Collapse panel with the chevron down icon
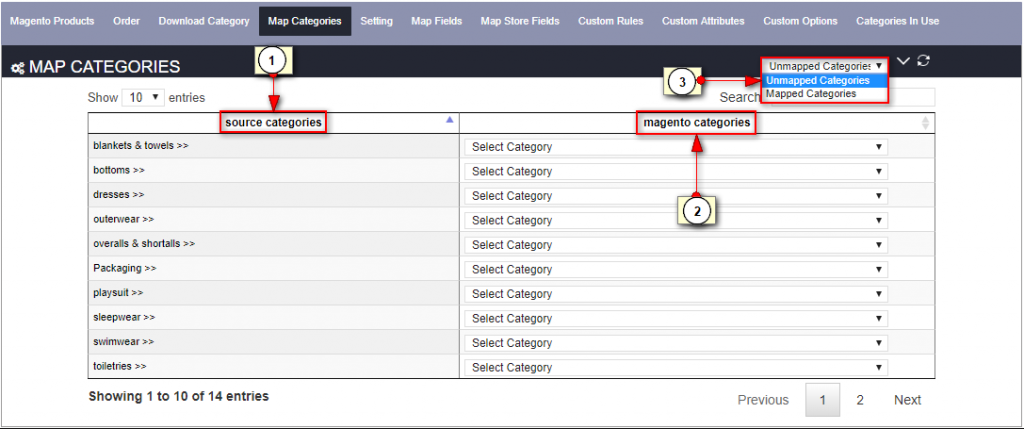Viewport: 1024px width, 429px height. 904,61
